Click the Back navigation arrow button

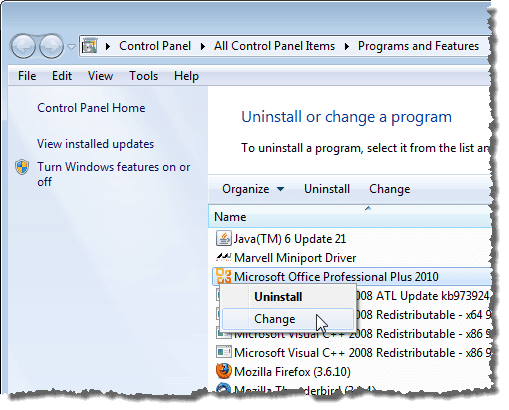(x=23, y=46)
